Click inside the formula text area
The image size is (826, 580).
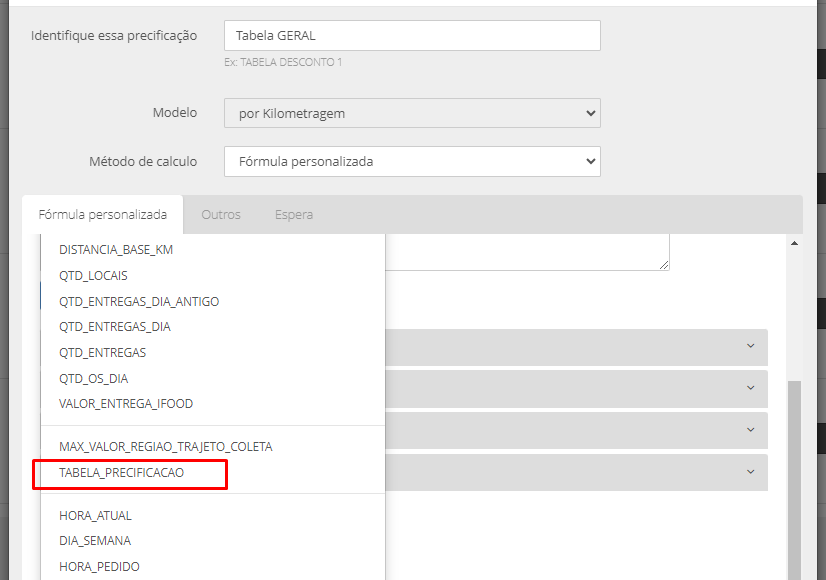pos(527,252)
